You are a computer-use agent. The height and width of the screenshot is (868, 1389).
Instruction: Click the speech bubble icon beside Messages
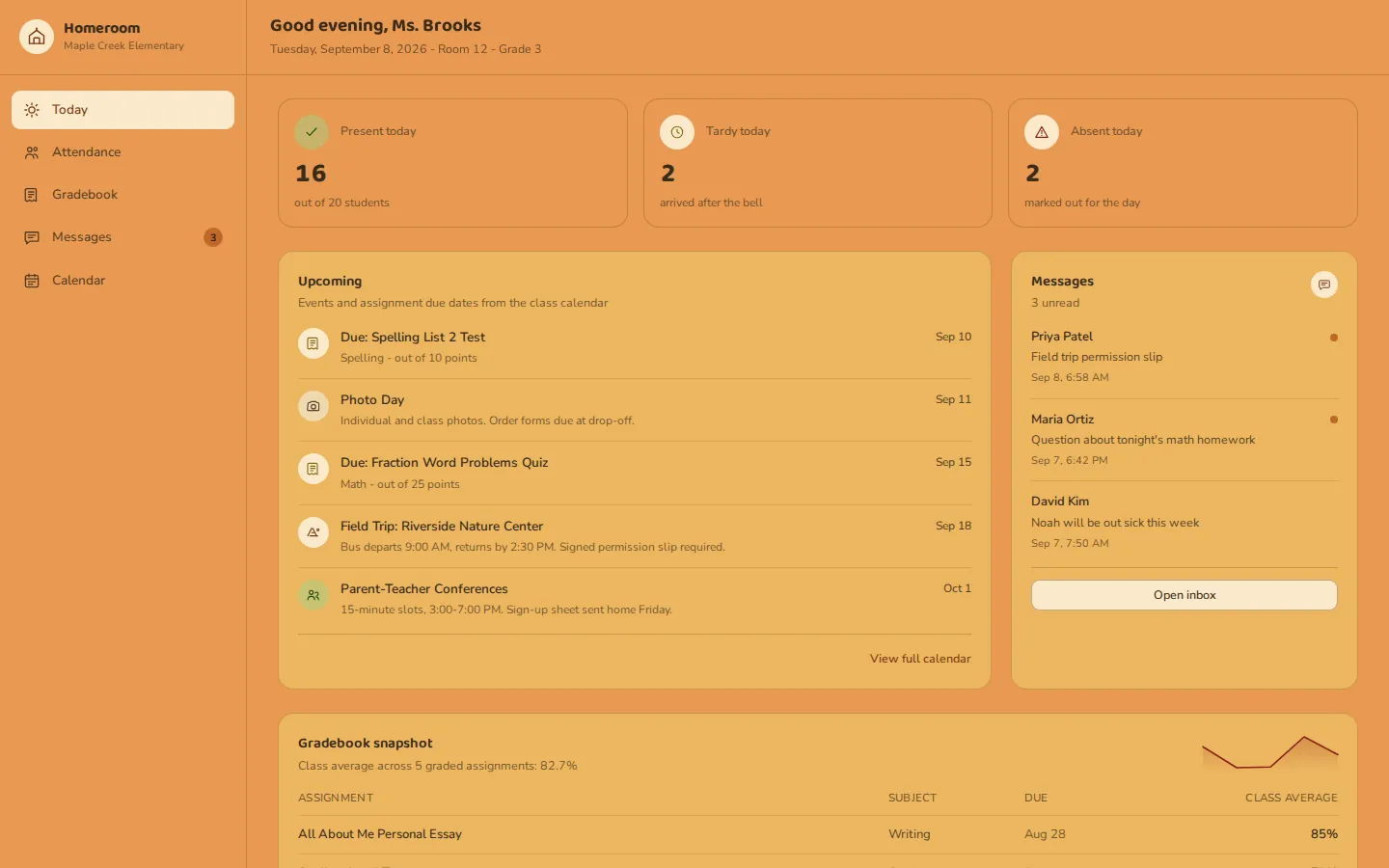coord(32,237)
